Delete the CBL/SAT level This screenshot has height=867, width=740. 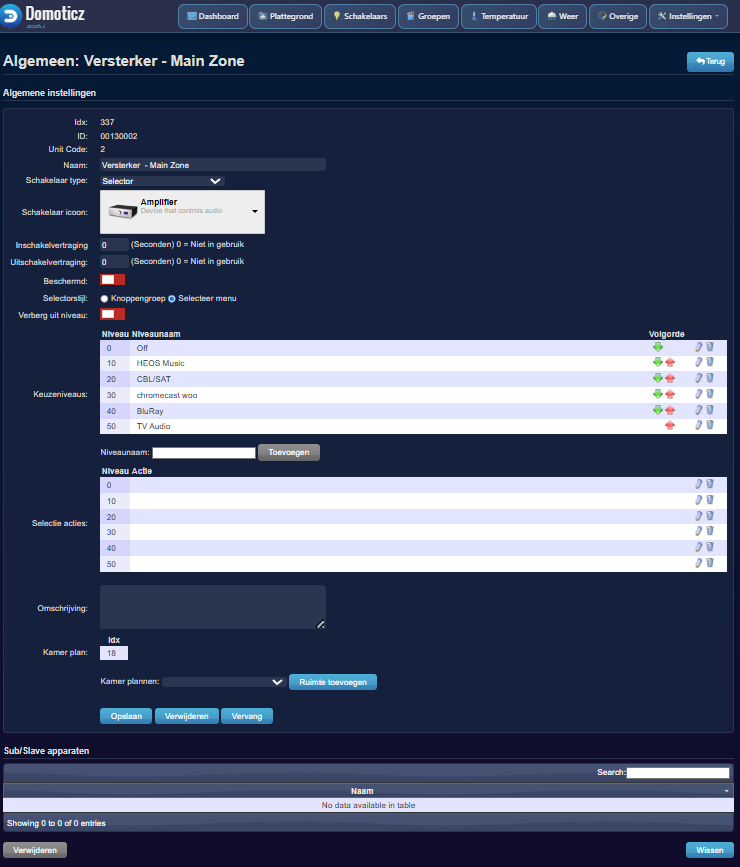pyautogui.click(x=710, y=379)
